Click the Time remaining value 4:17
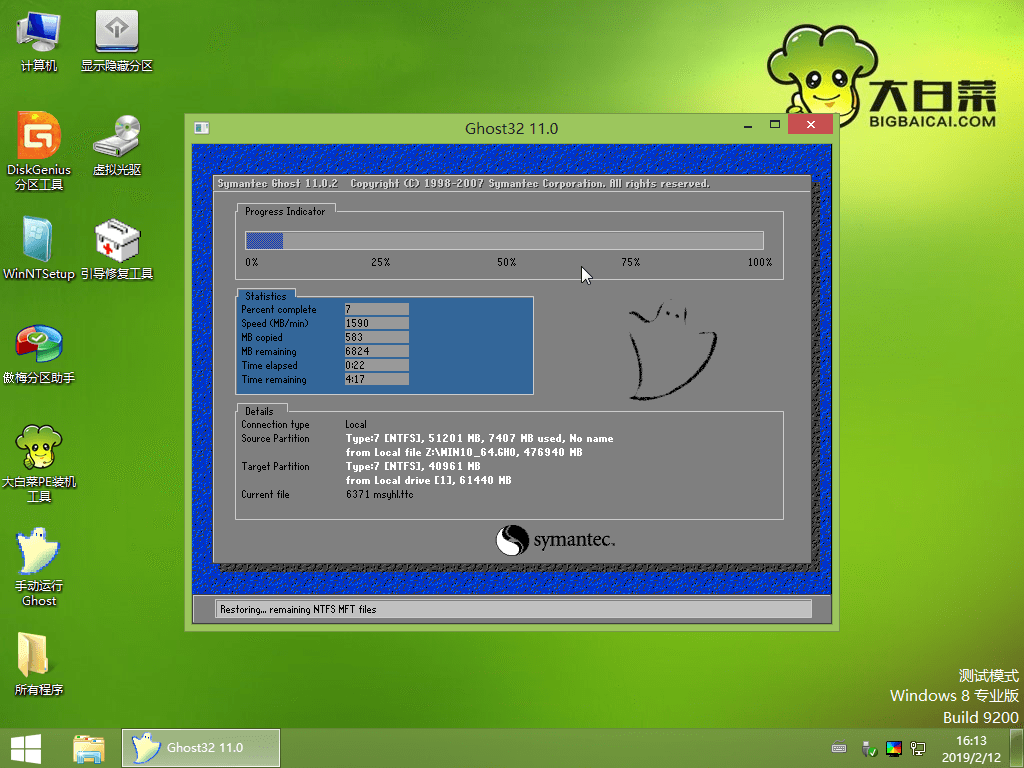Image resolution: width=1024 pixels, height=768 pixels. click(x=376, y=379)
